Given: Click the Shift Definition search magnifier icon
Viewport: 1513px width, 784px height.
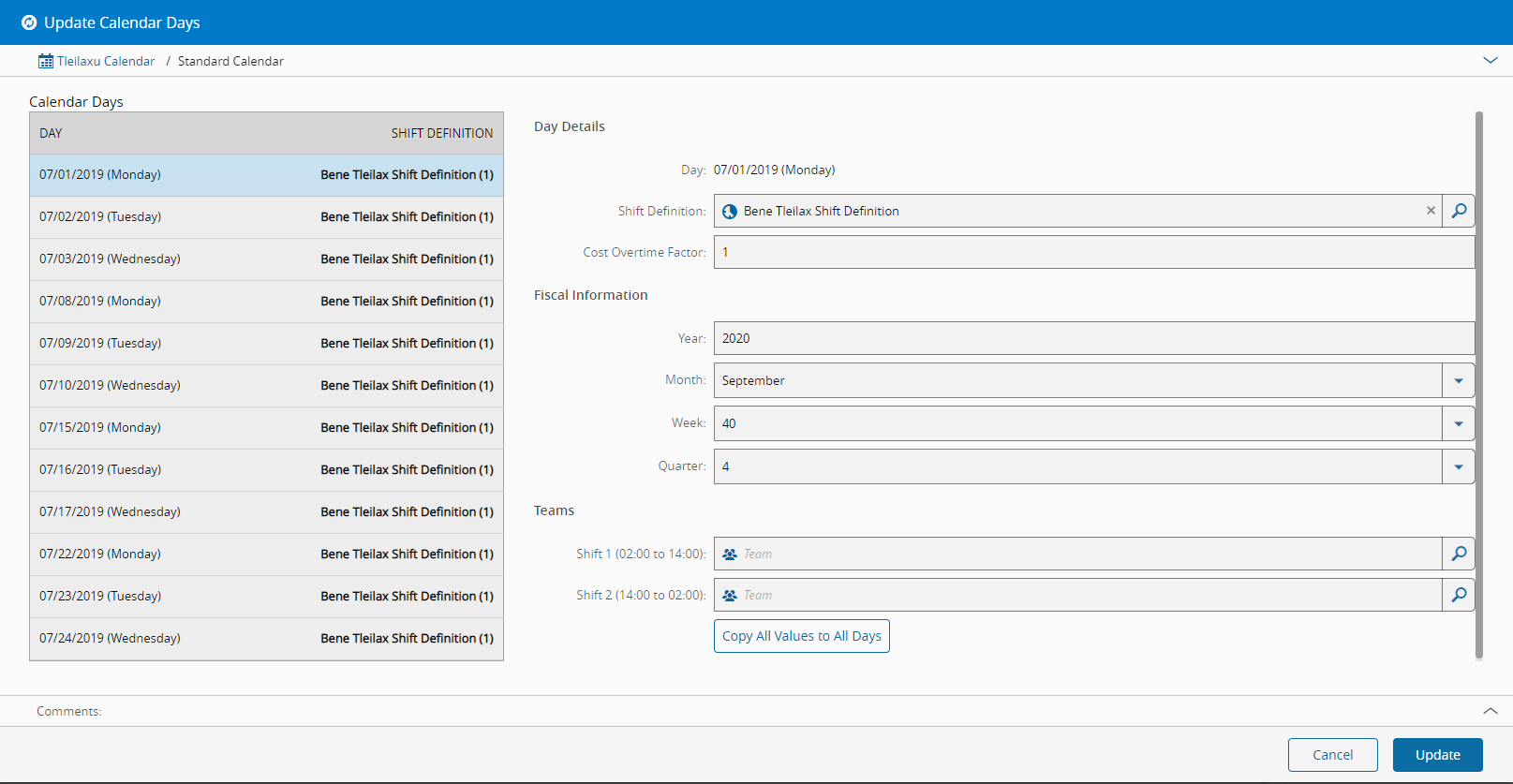Looking at the screenshot, I should pyautogui.click(x=1459, y=211).
